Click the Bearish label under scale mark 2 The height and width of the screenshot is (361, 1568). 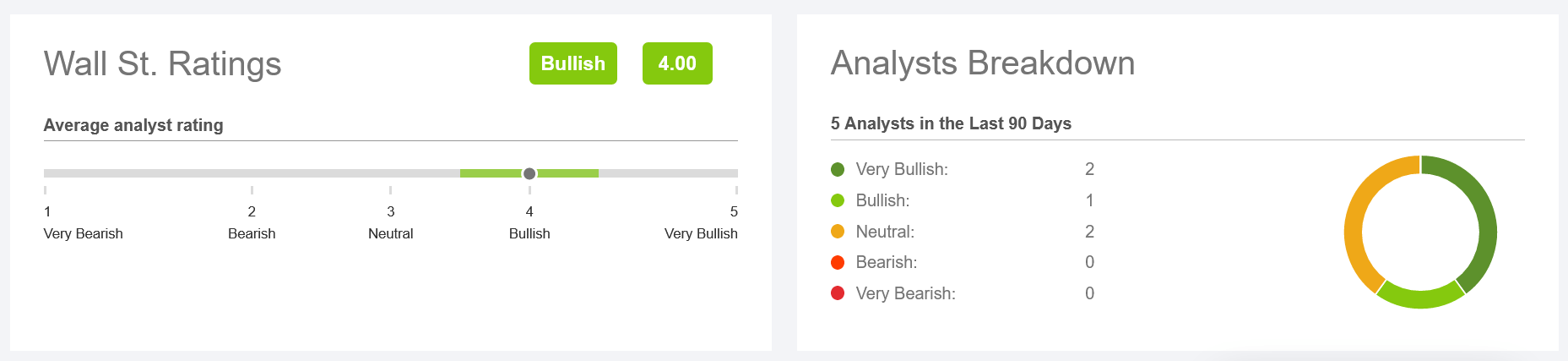pos(252,233)
